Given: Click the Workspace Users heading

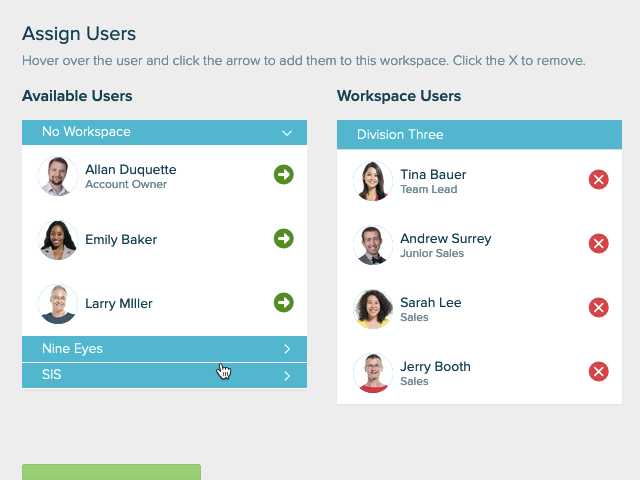Looking at the screenshot, I should 399,96.
